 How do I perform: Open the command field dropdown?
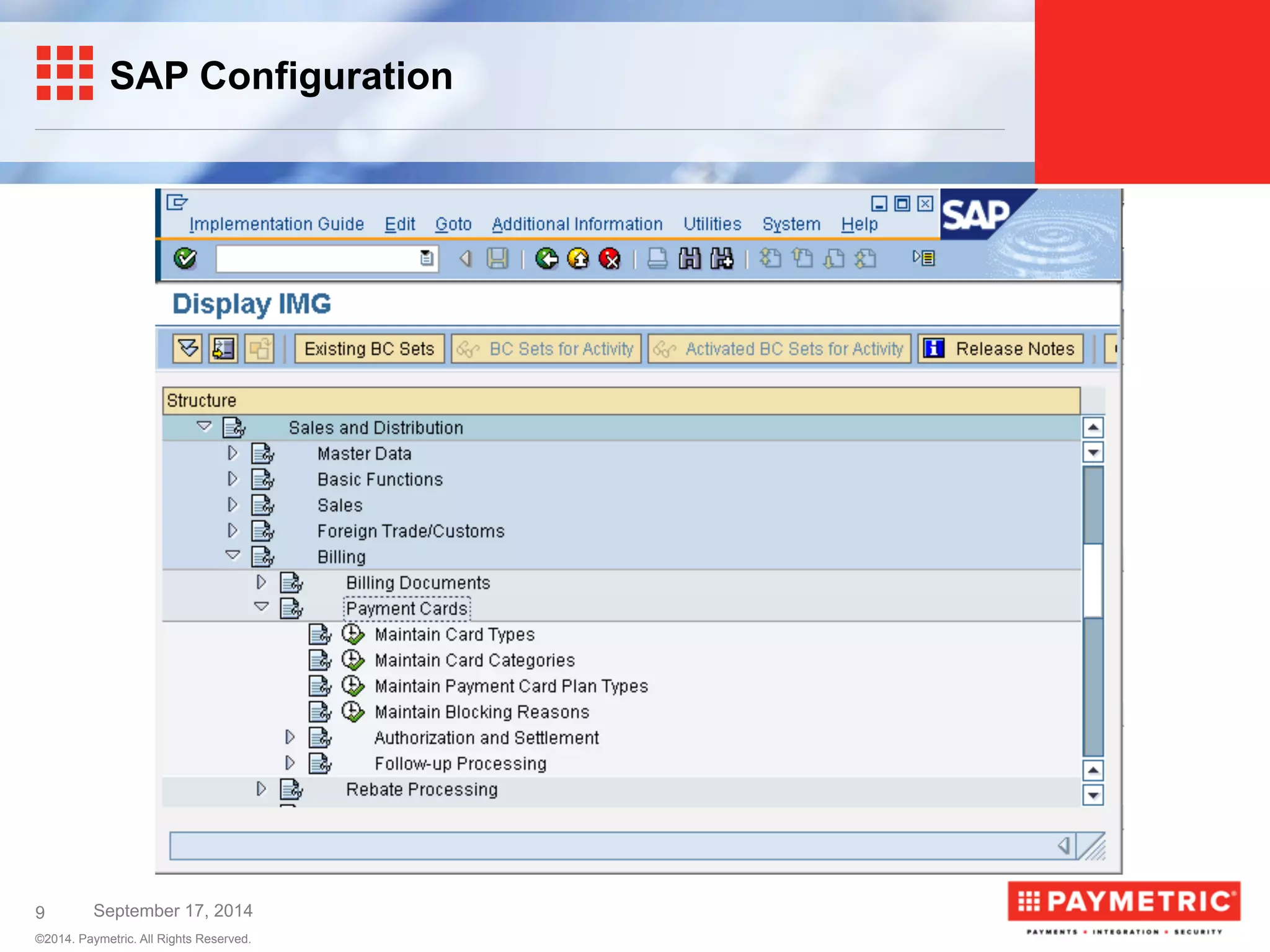coord(427,258)
